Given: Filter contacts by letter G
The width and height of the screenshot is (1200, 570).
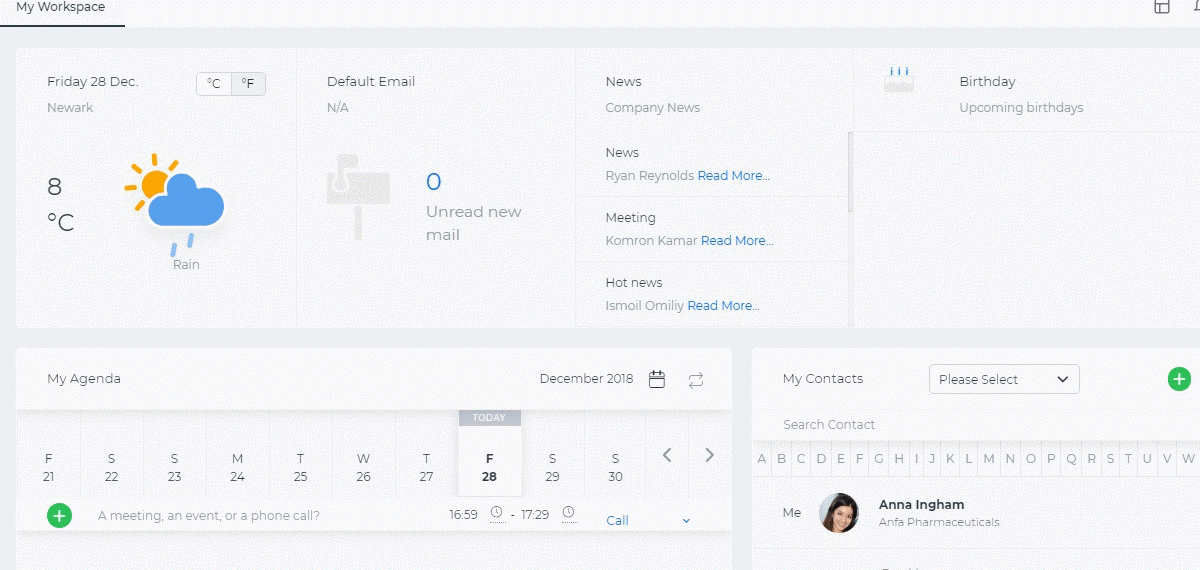Looking at the screenshot, I should point(879,459).
